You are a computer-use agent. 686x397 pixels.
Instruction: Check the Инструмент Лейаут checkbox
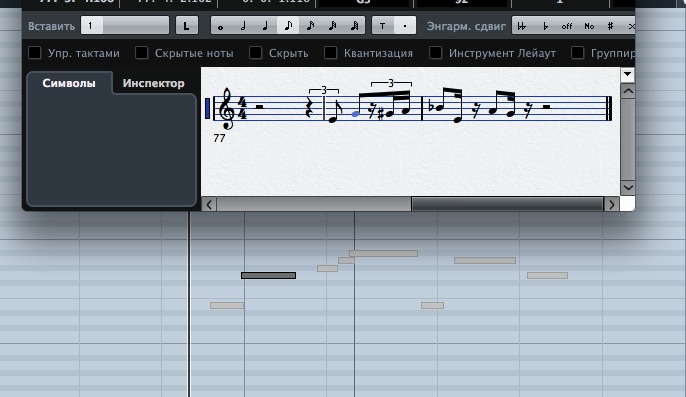pyautogui.click(x=435, y=53)
